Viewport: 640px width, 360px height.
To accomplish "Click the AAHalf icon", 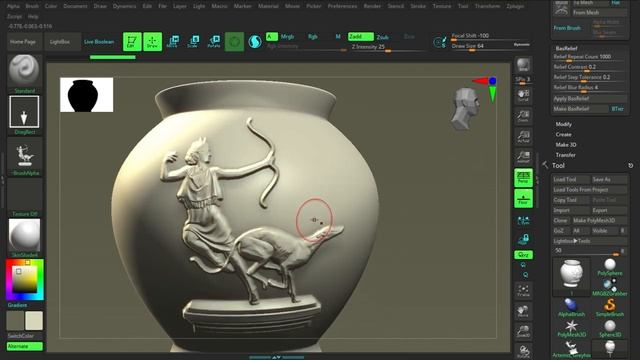I will pos(523,157).
